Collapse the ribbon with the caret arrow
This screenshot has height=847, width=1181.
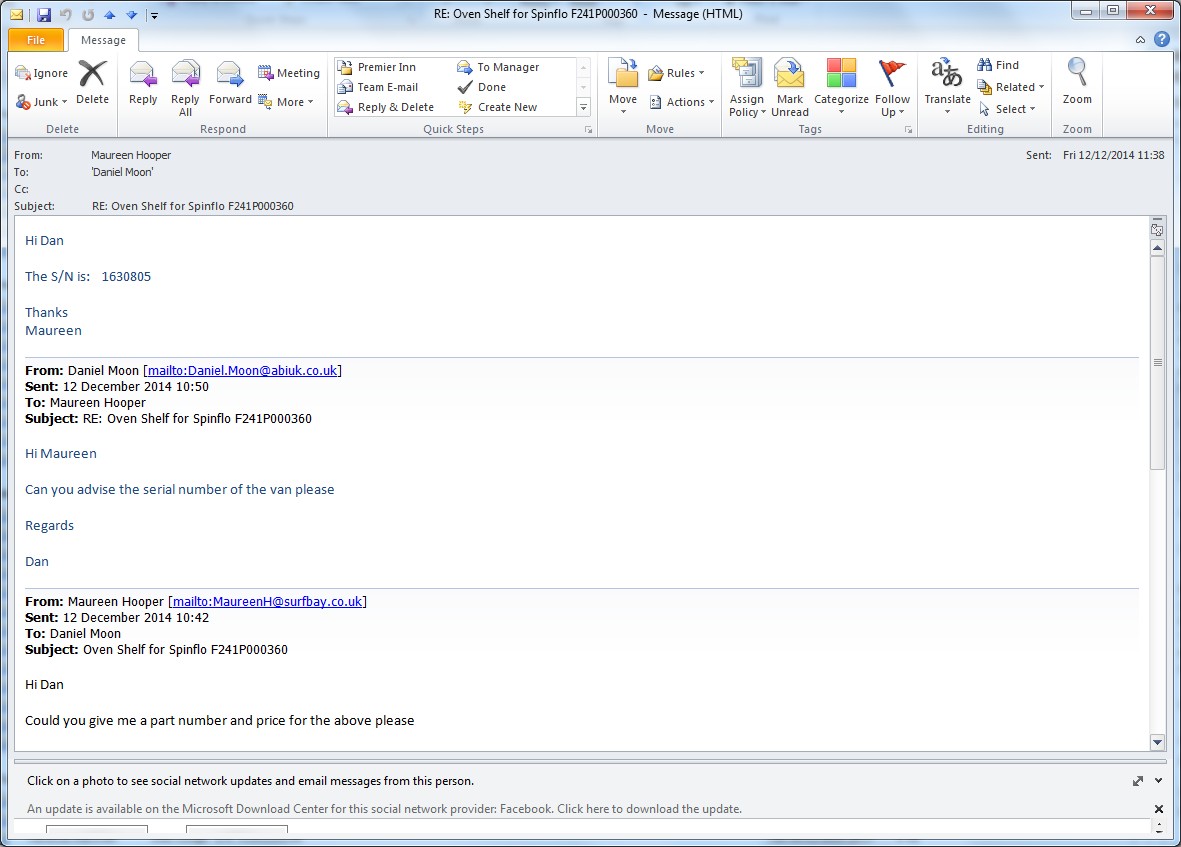tap(1141, 40)
